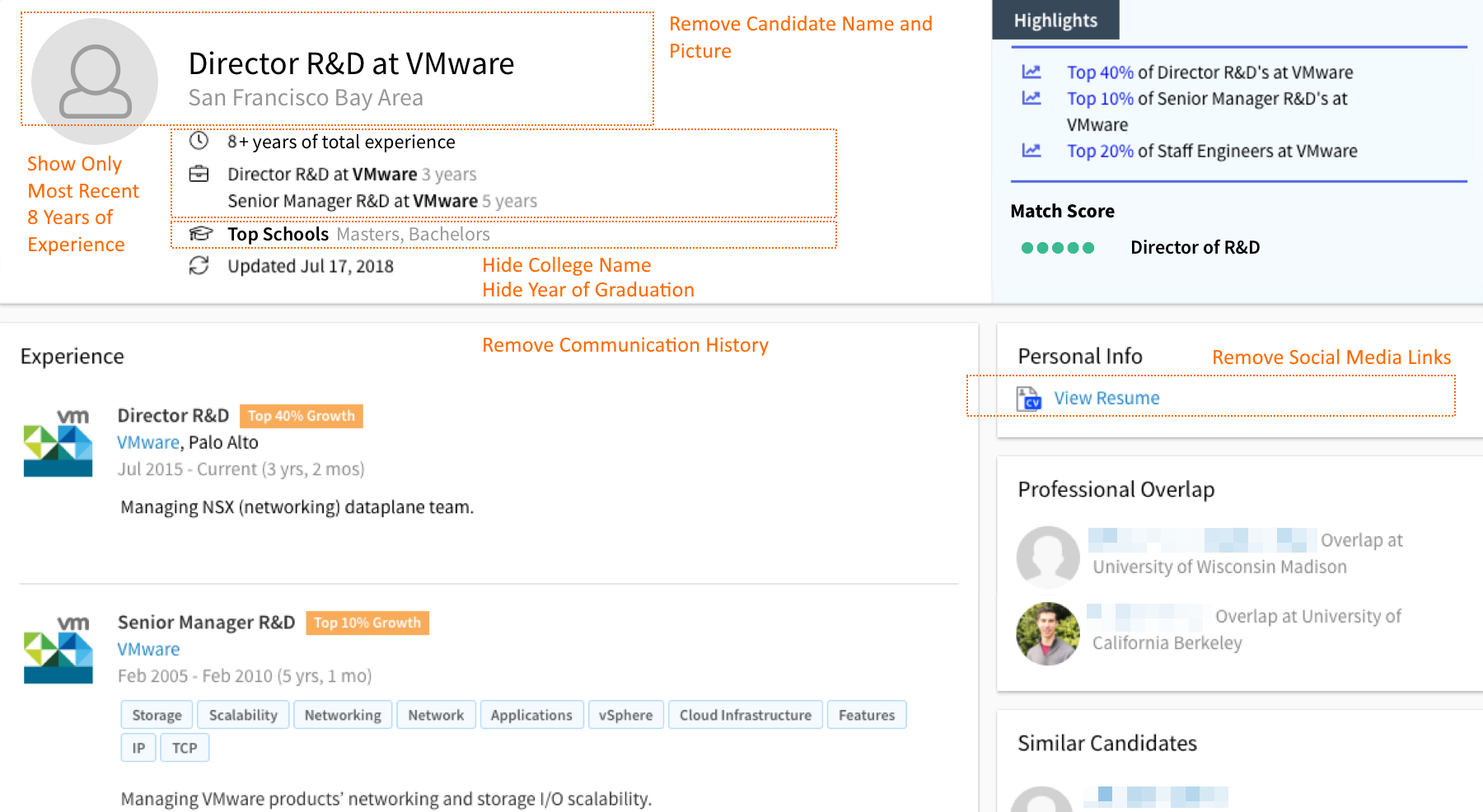The image size is (1483, 812).
Task: Select the Storage skill tag
Action: pos(157,715)
